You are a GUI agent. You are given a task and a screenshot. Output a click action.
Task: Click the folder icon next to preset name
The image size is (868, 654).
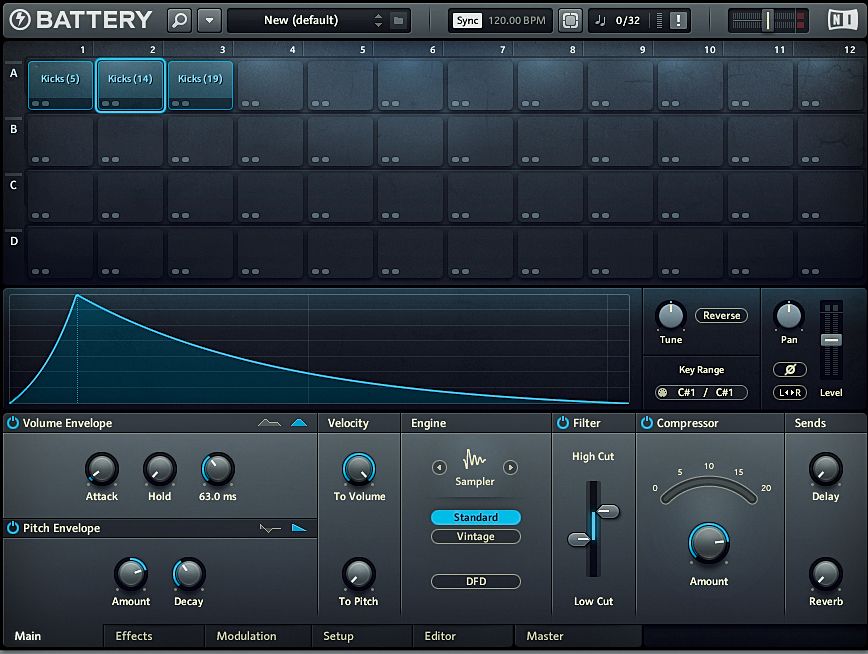coord(399,20)
